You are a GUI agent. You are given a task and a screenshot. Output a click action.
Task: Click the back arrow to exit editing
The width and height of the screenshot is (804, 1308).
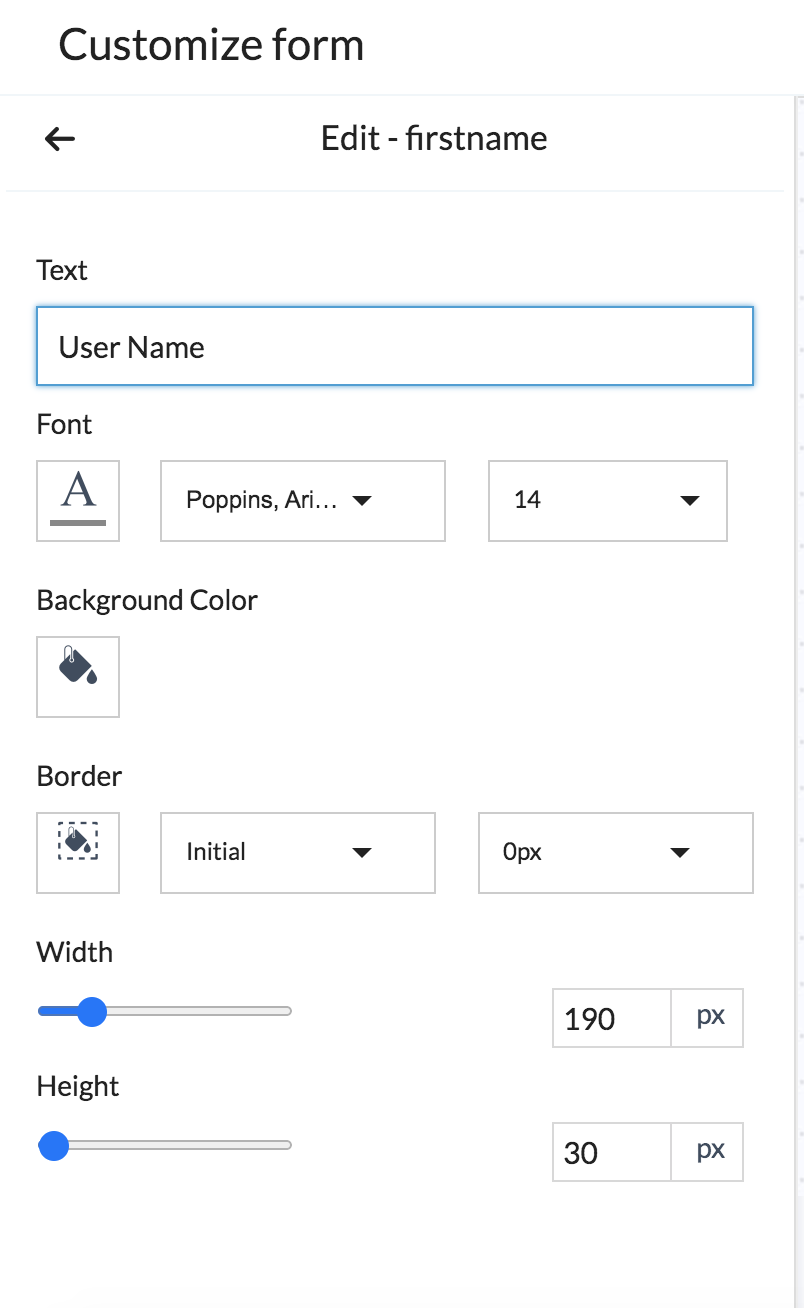pos(59,138)
